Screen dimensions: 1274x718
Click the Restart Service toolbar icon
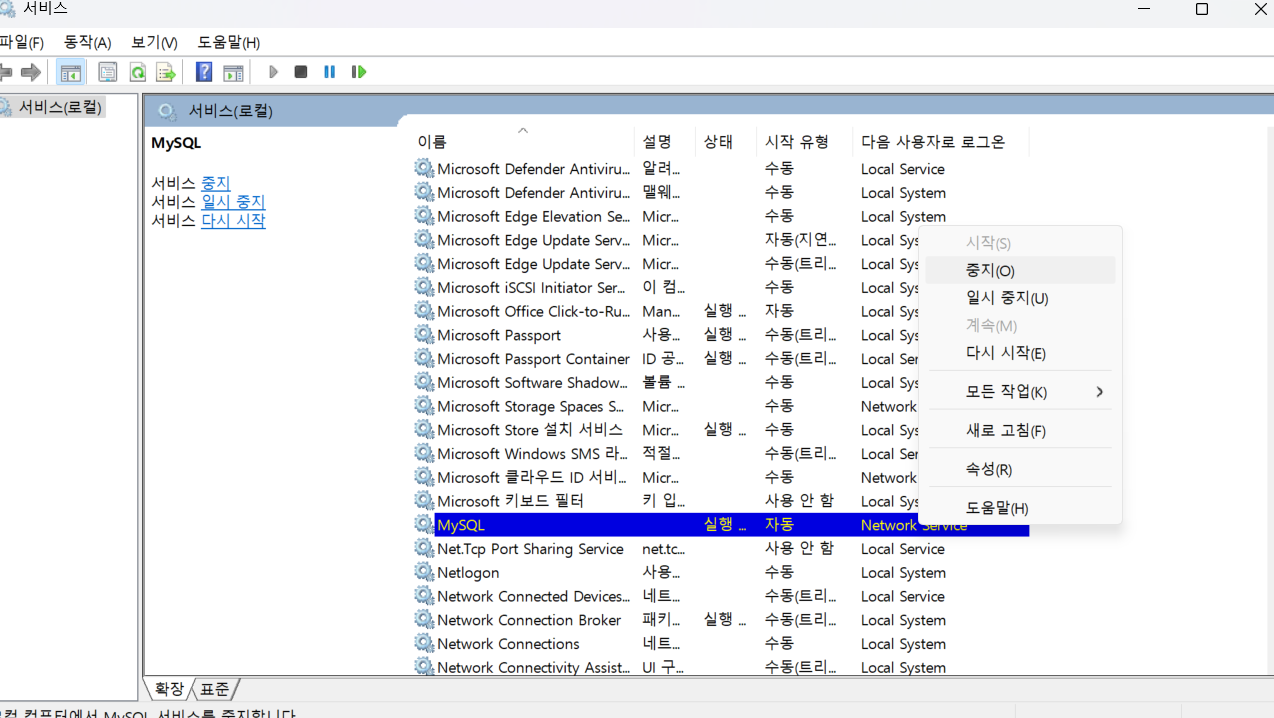[358, 72]
